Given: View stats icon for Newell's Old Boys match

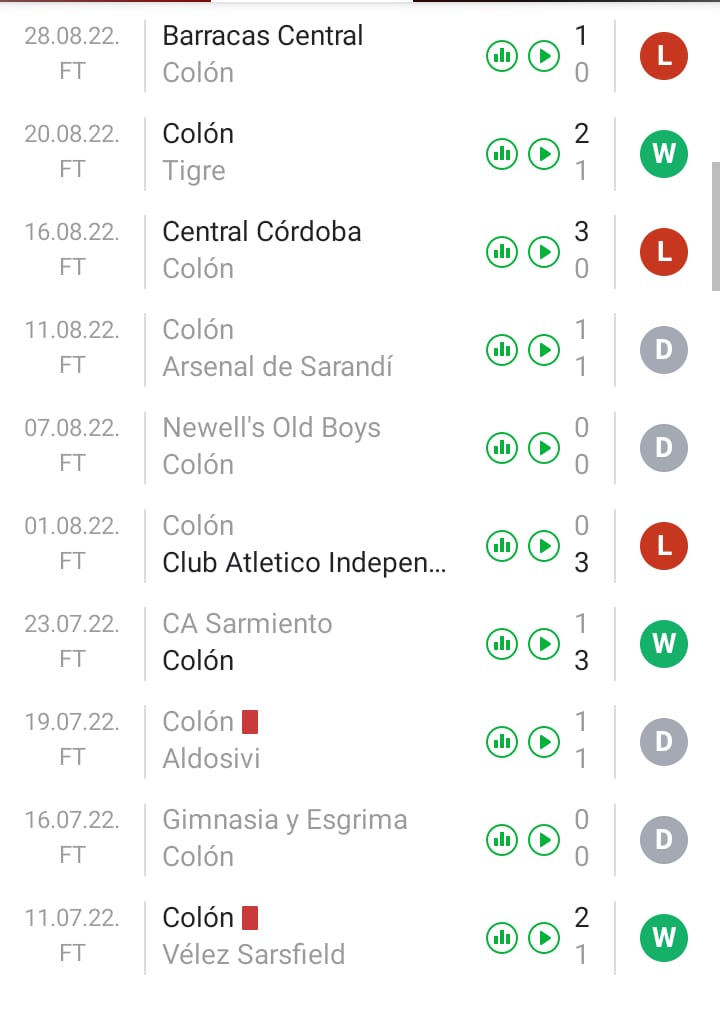Looking at the screenshot, I should click(501, 448).
